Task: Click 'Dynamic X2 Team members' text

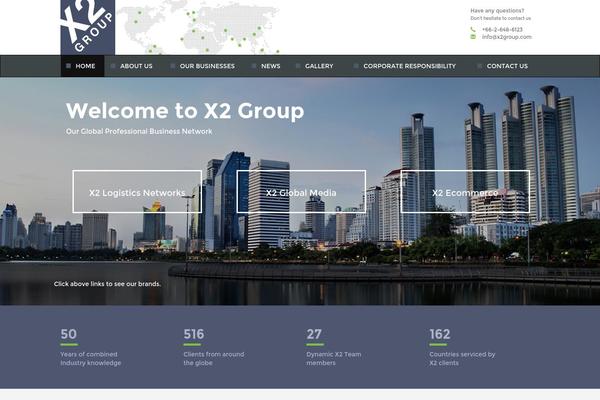Action: pos(334,359)
